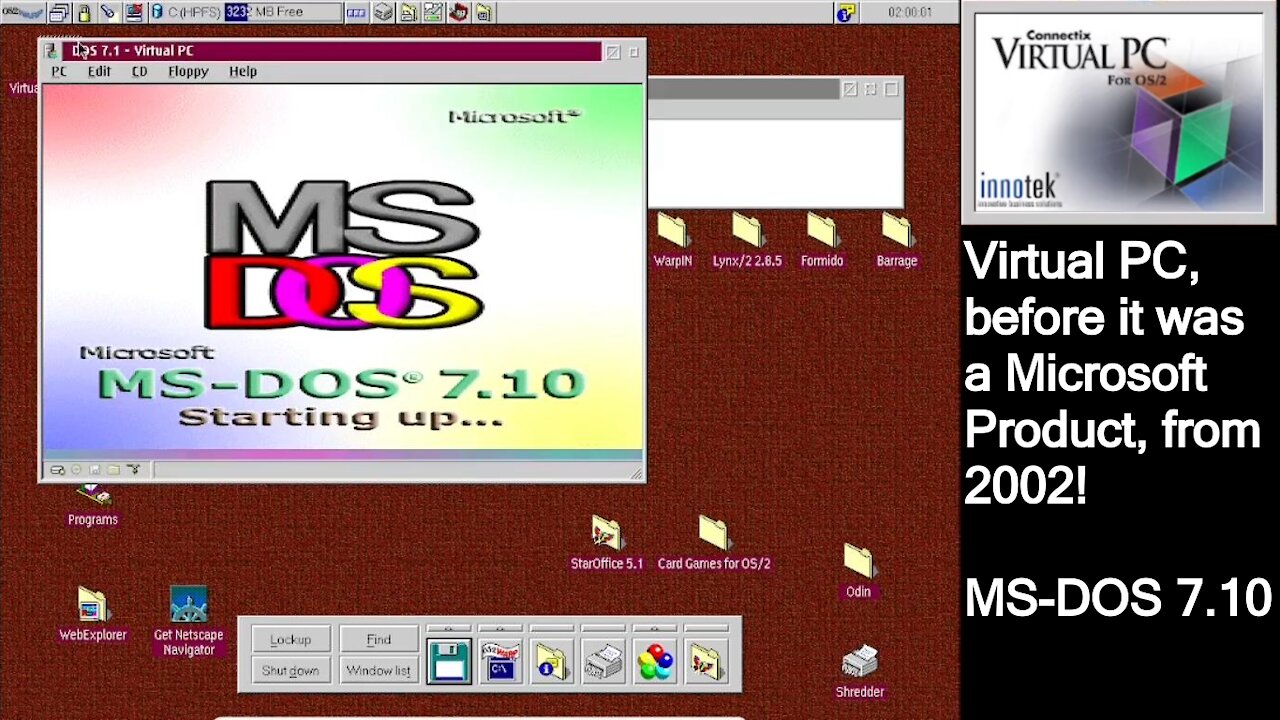Expand the drawer above the printer icon
The height and width of the screenshot is (720, 1280).
tap(605, 629)
